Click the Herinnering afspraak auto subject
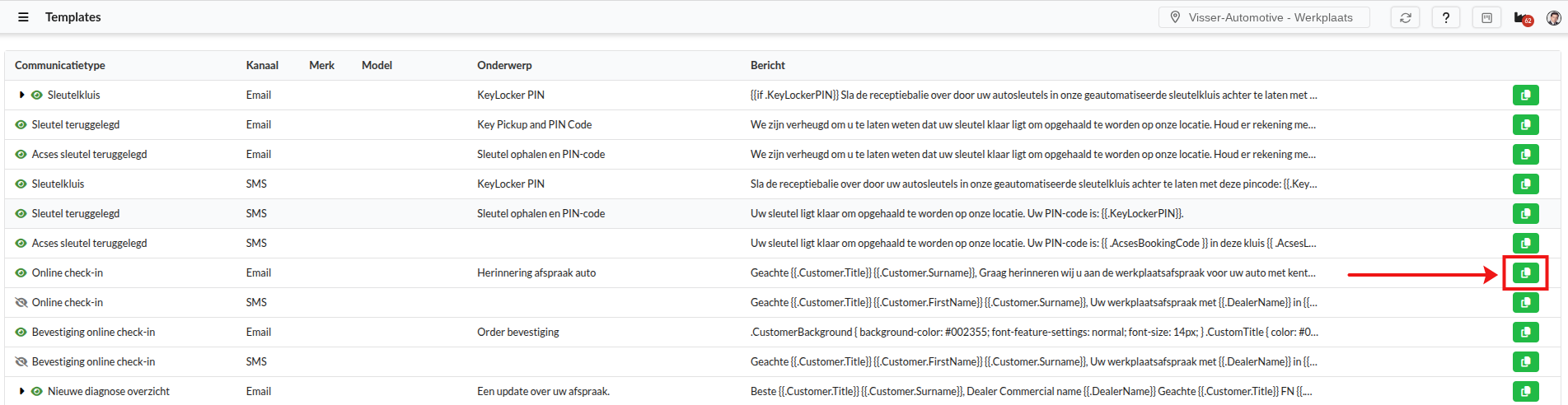Viewport: 1568px width, 405px height. (x=536, y=273)
